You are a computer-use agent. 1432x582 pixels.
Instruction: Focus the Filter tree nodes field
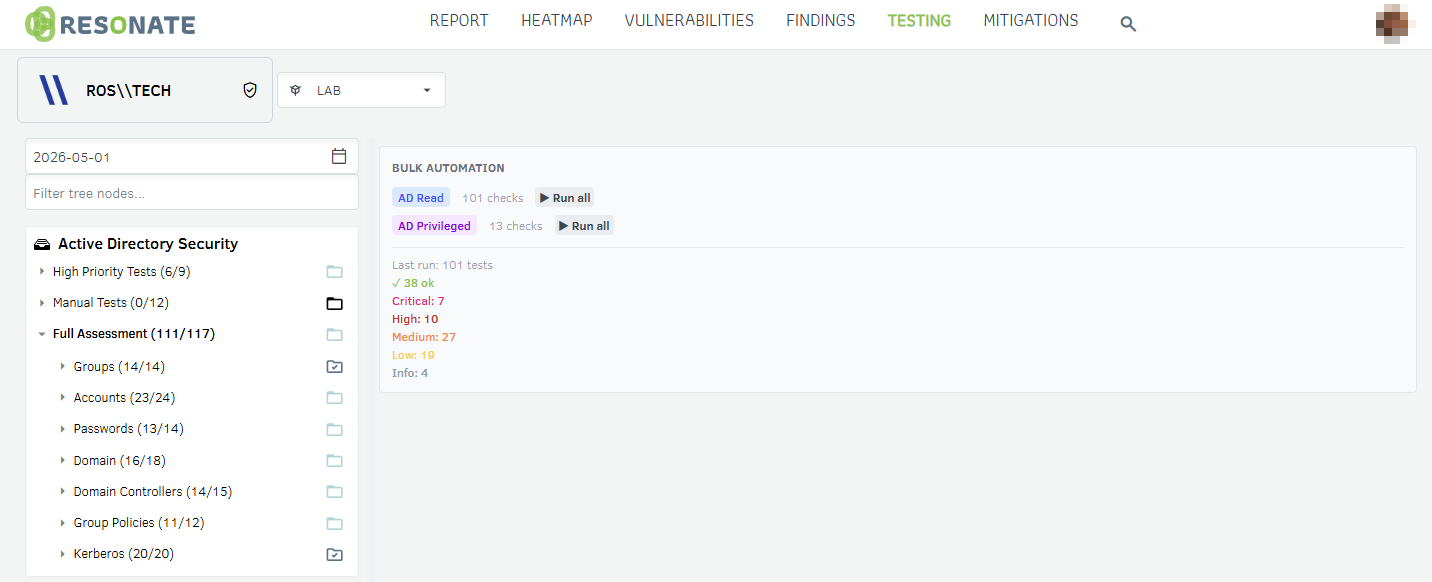[x=192, y=193]
